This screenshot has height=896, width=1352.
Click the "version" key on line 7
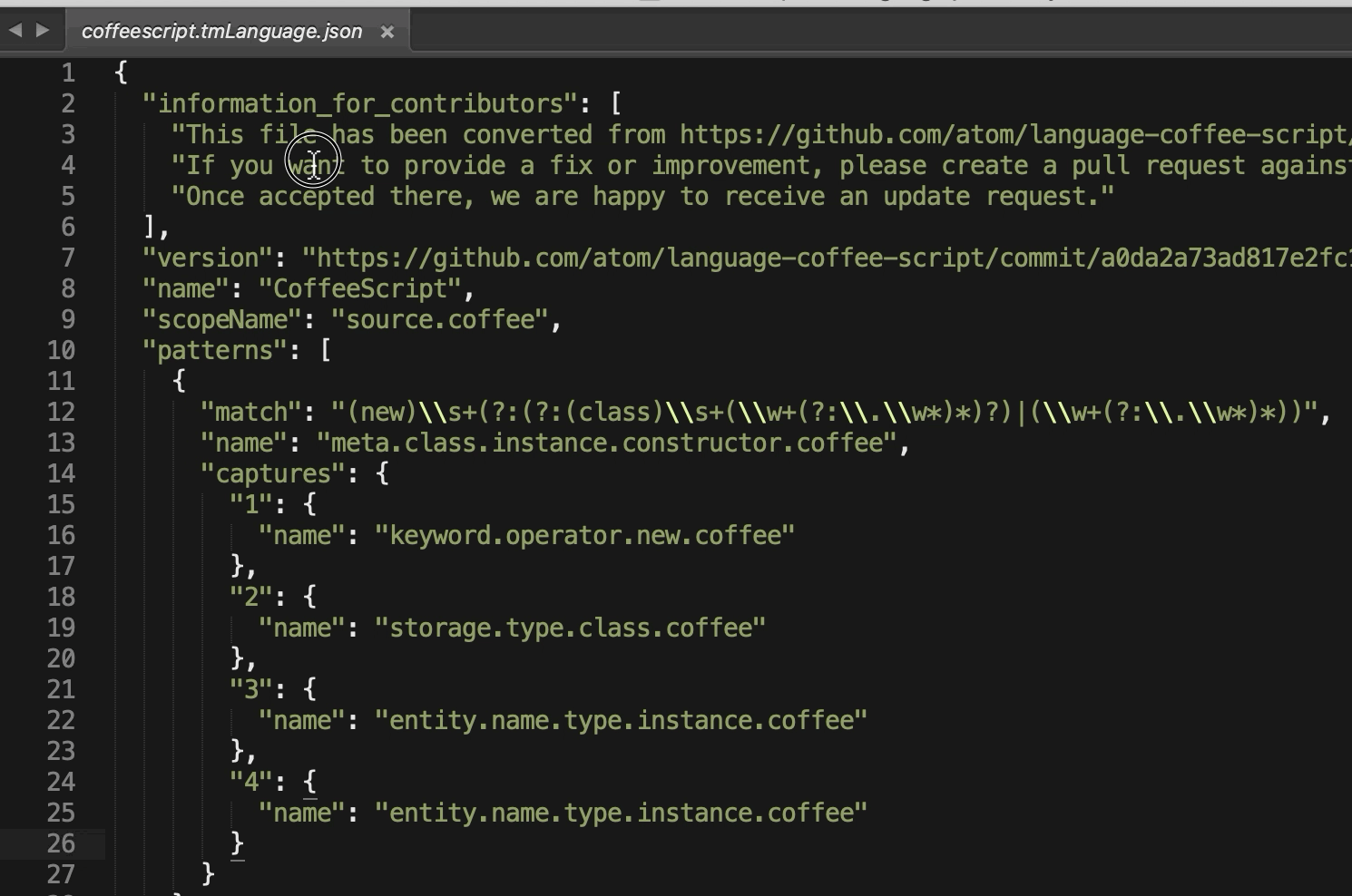[x=208, y=258]
